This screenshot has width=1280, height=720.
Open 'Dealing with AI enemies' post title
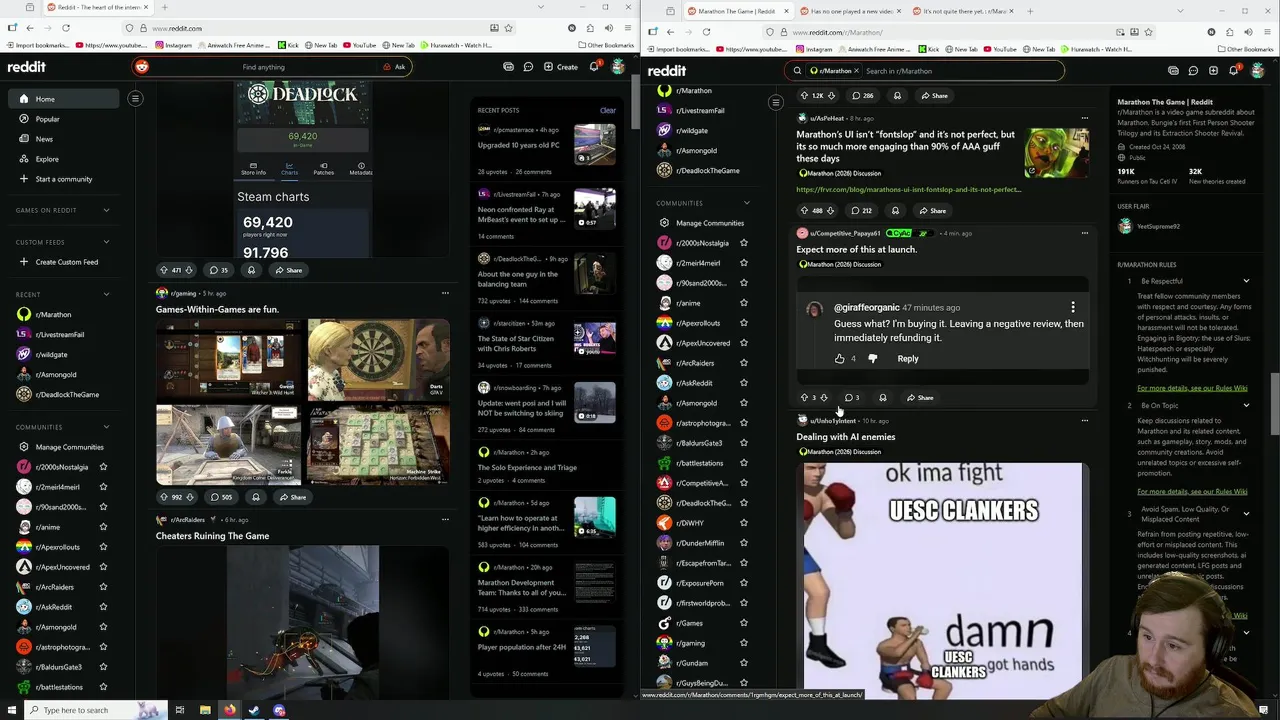tap(846, 437)
